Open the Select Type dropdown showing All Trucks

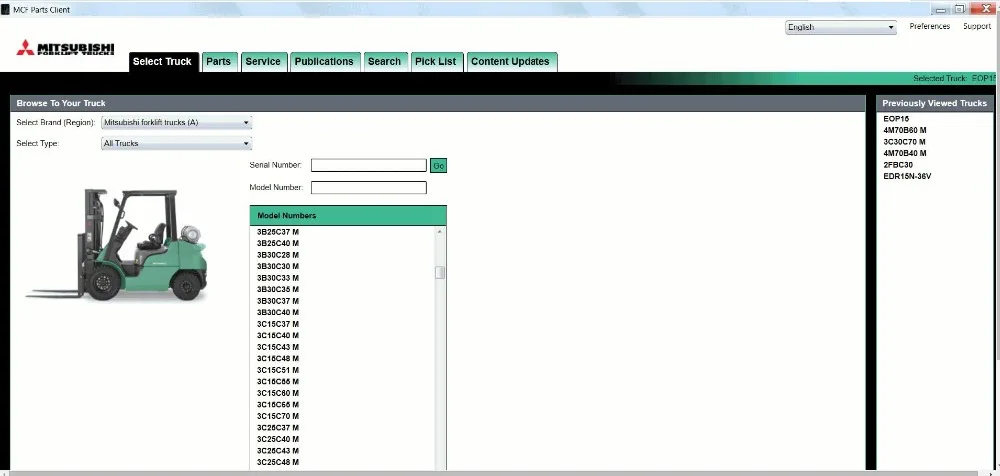pyautogui.click(x=177, y=144)
